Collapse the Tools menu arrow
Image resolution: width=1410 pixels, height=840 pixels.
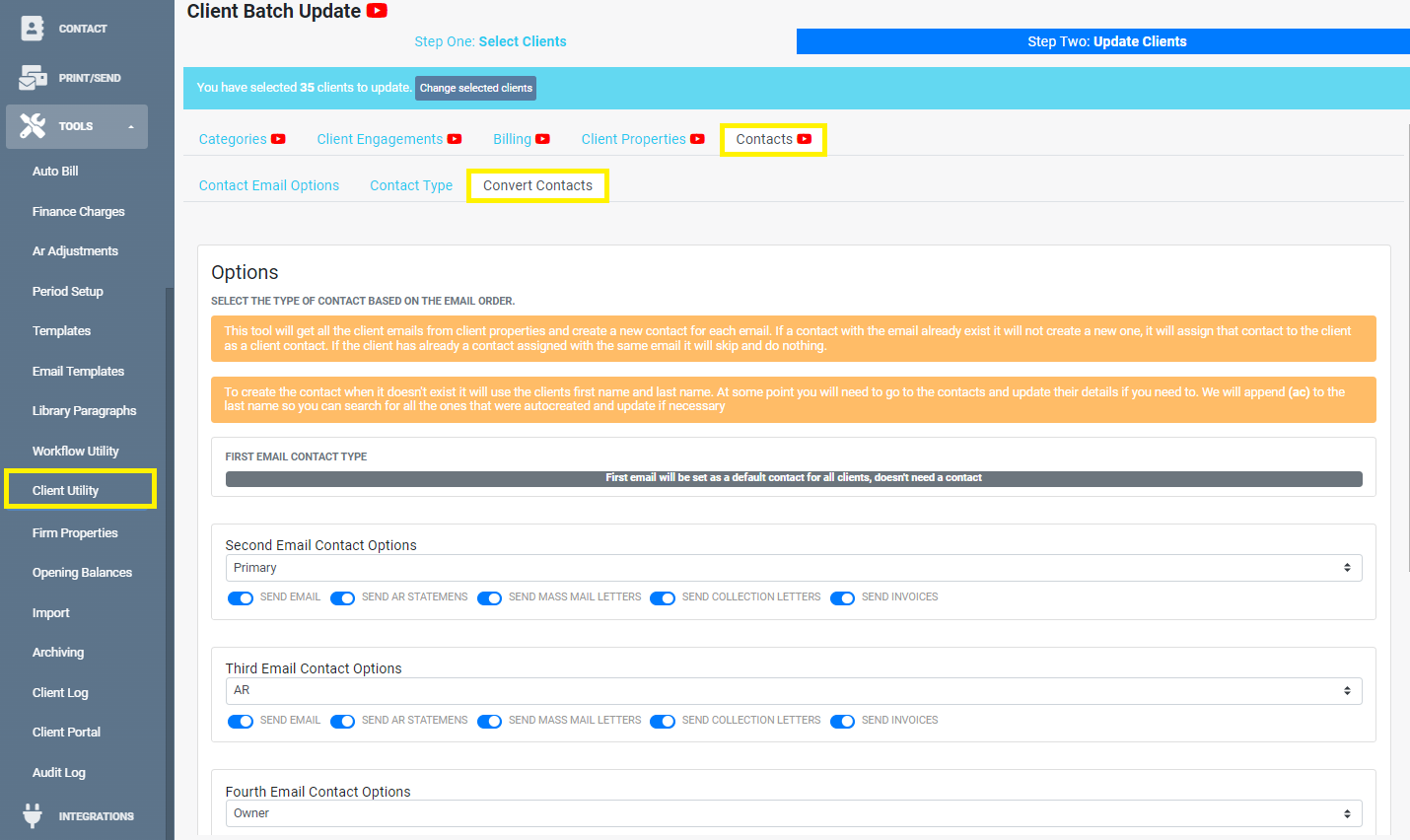pos(131,126)
